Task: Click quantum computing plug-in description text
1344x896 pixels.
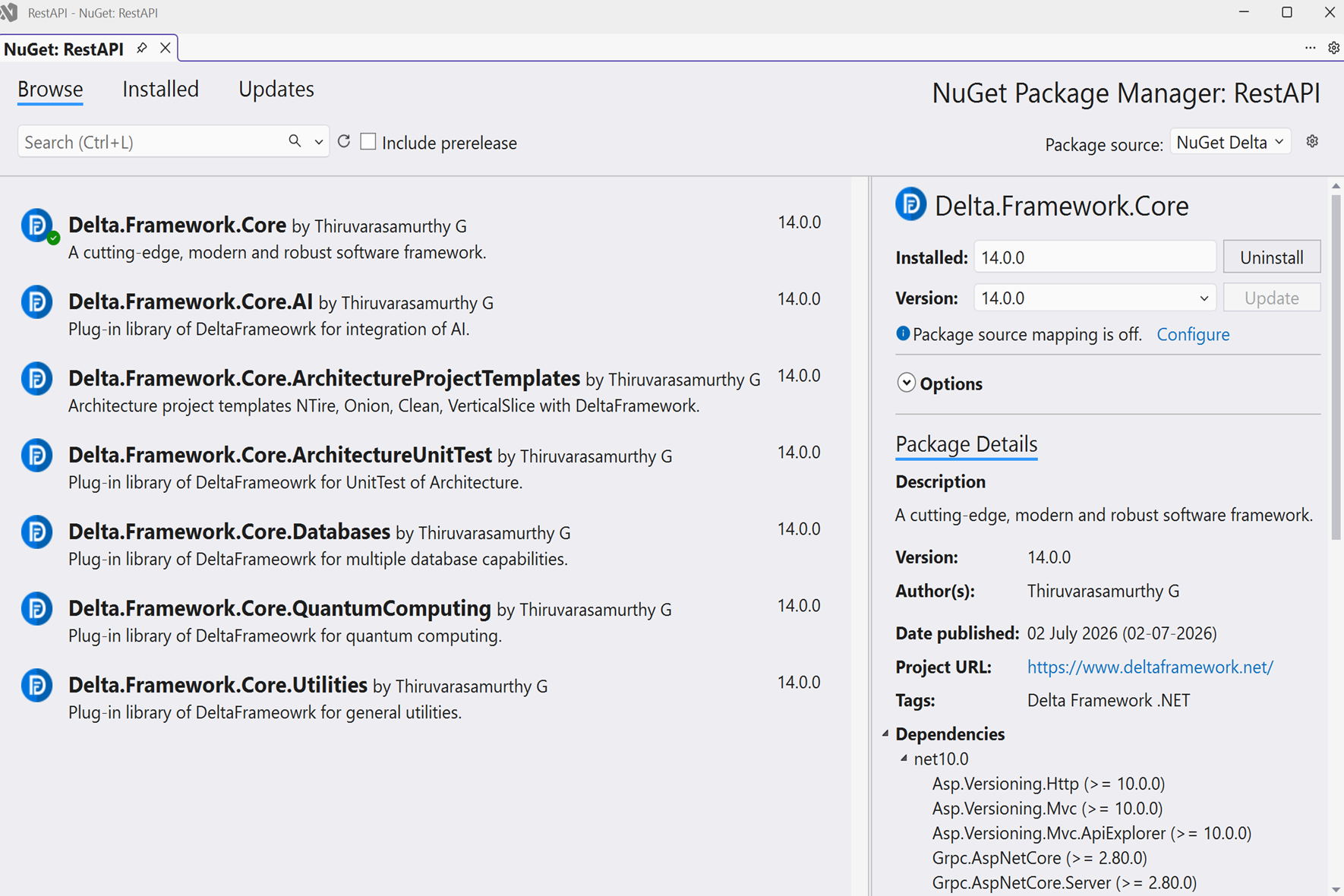Action: point(285,636)
